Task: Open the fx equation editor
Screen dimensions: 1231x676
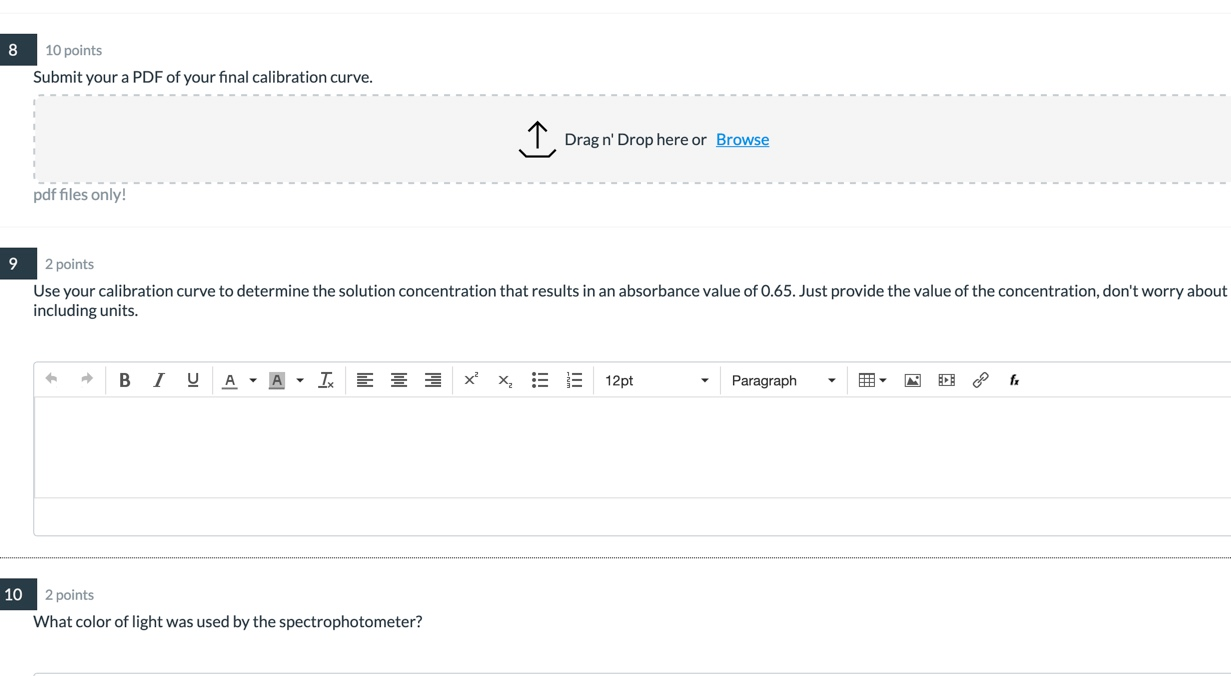Action: [x=1014, y=380]
